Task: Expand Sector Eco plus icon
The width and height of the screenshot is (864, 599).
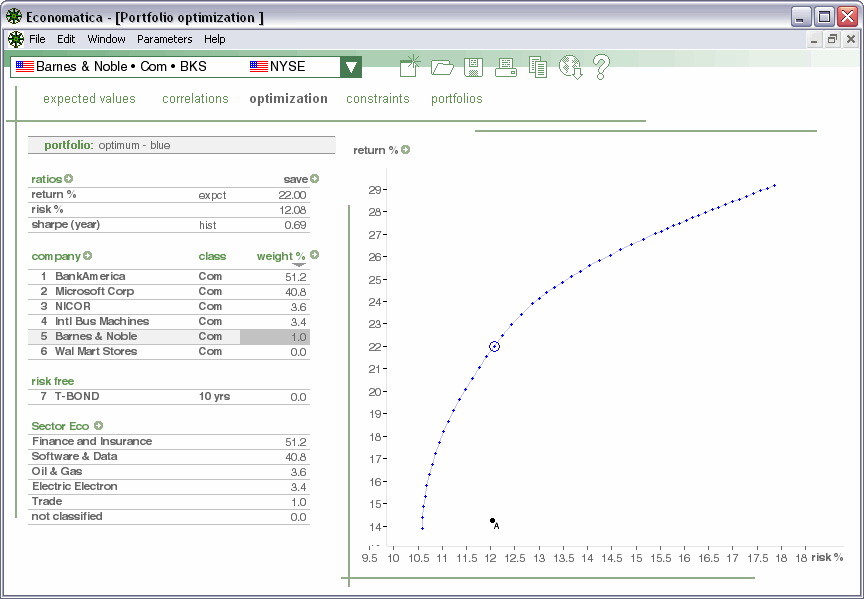Action: pos(98,426)
